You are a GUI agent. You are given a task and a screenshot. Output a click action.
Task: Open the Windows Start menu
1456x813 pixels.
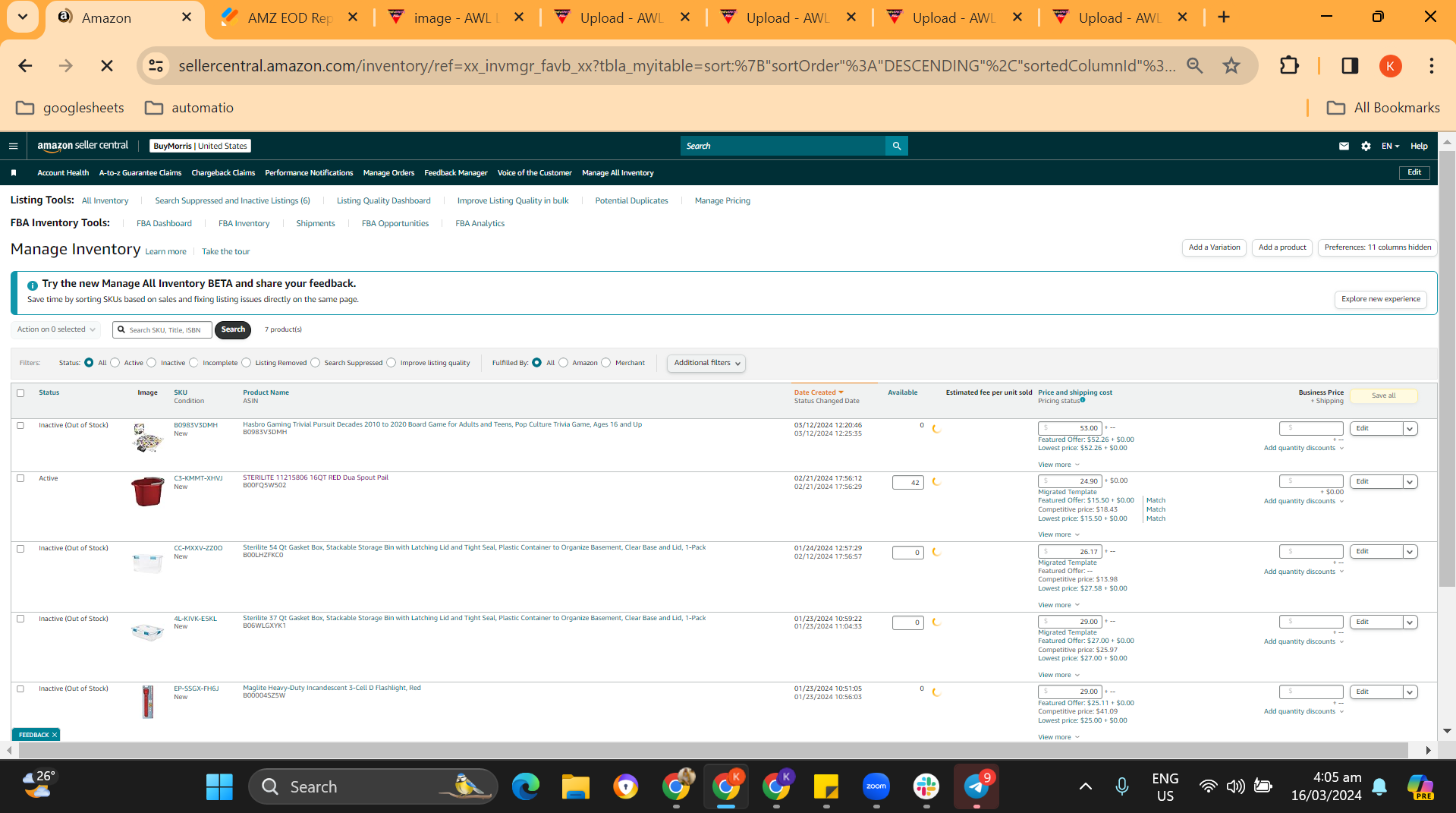[219, 786]
